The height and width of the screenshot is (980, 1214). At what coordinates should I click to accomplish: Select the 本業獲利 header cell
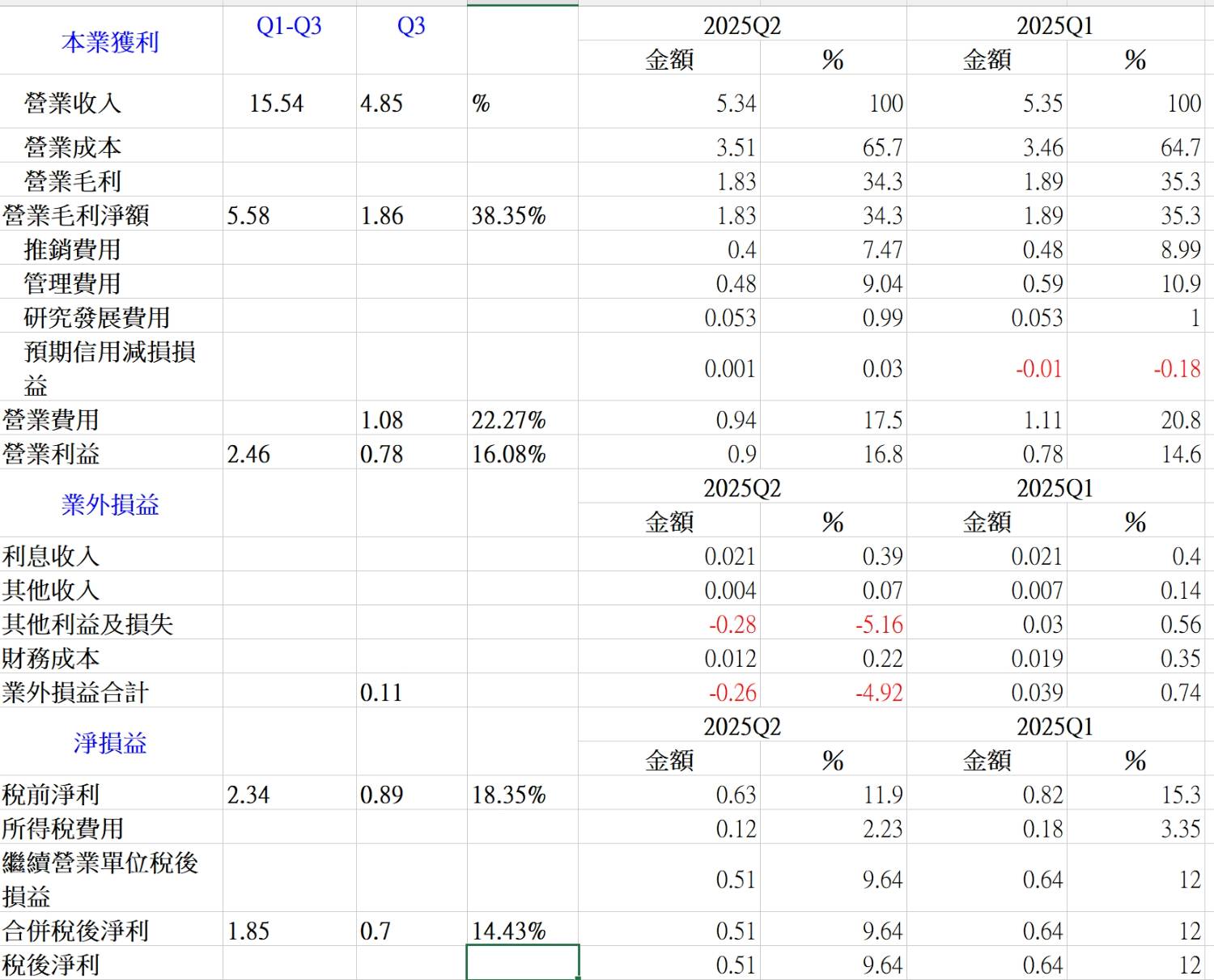[110, 42]
